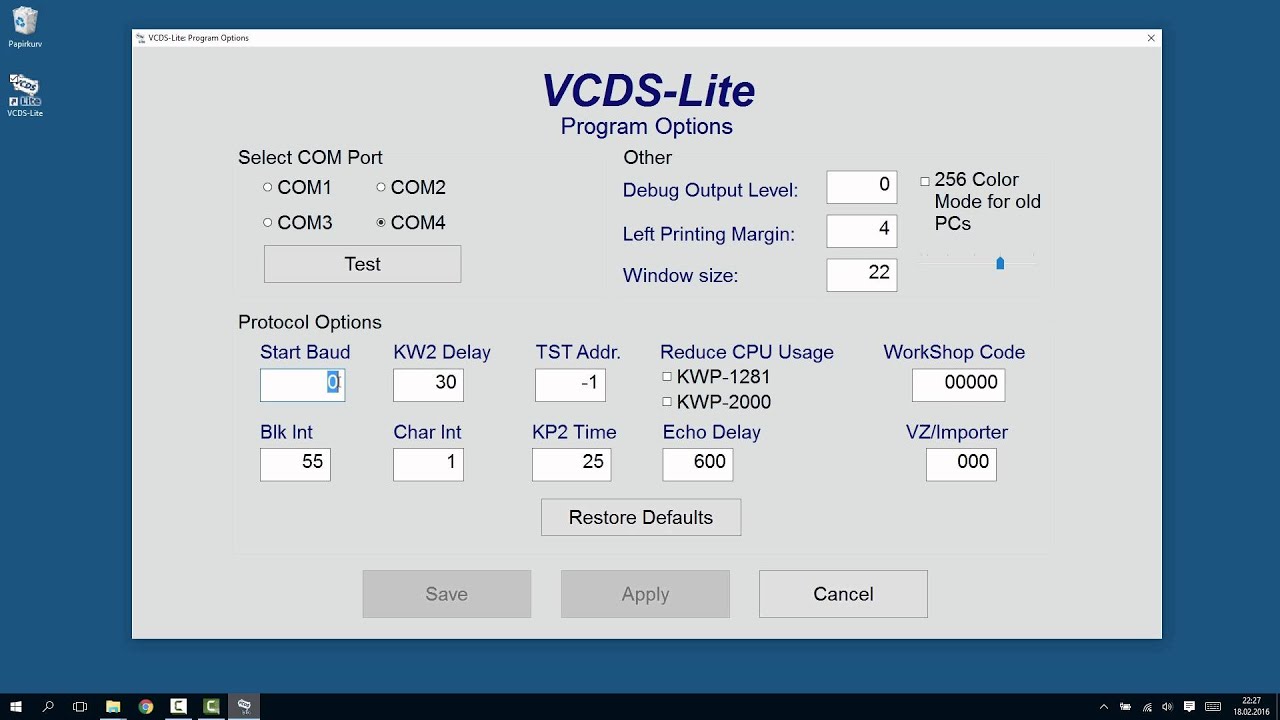Open Task View in the taskbar

[80, 706]
